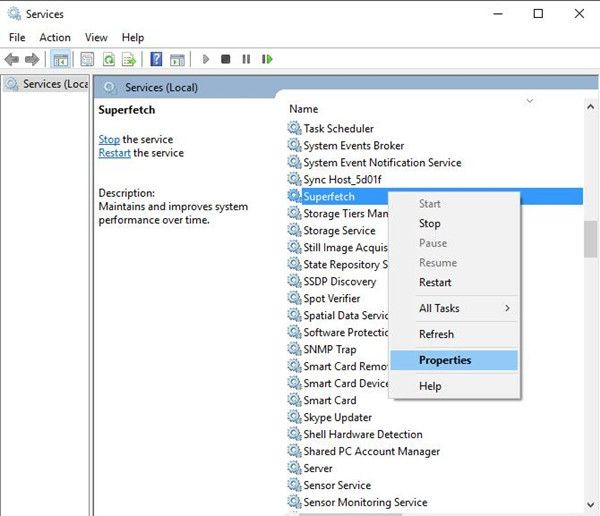Toggle the show/hide console tree icon
The height and width of the screenshot is (516, 600).
coord(60,60)
